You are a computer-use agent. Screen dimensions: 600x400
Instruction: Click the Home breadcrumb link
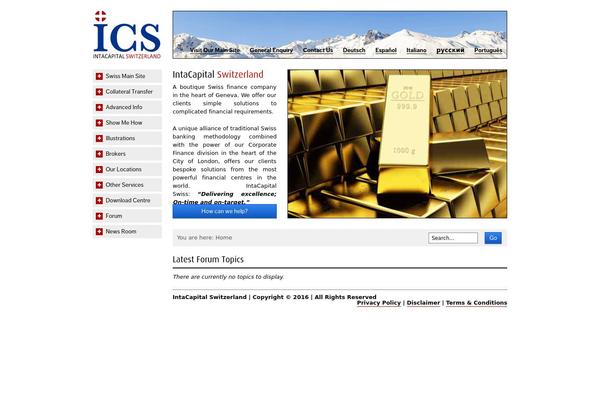(x=223, y=238)
